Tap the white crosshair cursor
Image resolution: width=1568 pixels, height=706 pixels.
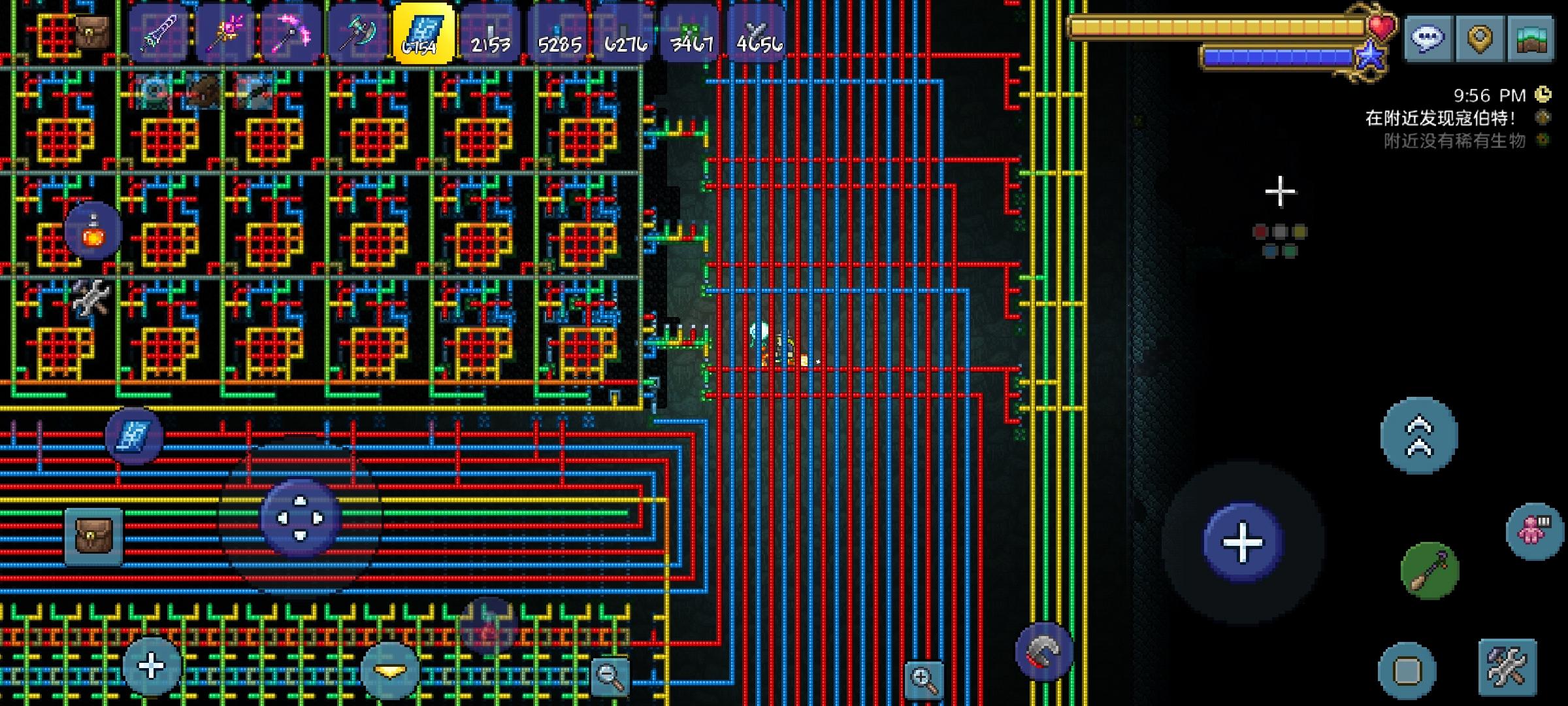1280,192
